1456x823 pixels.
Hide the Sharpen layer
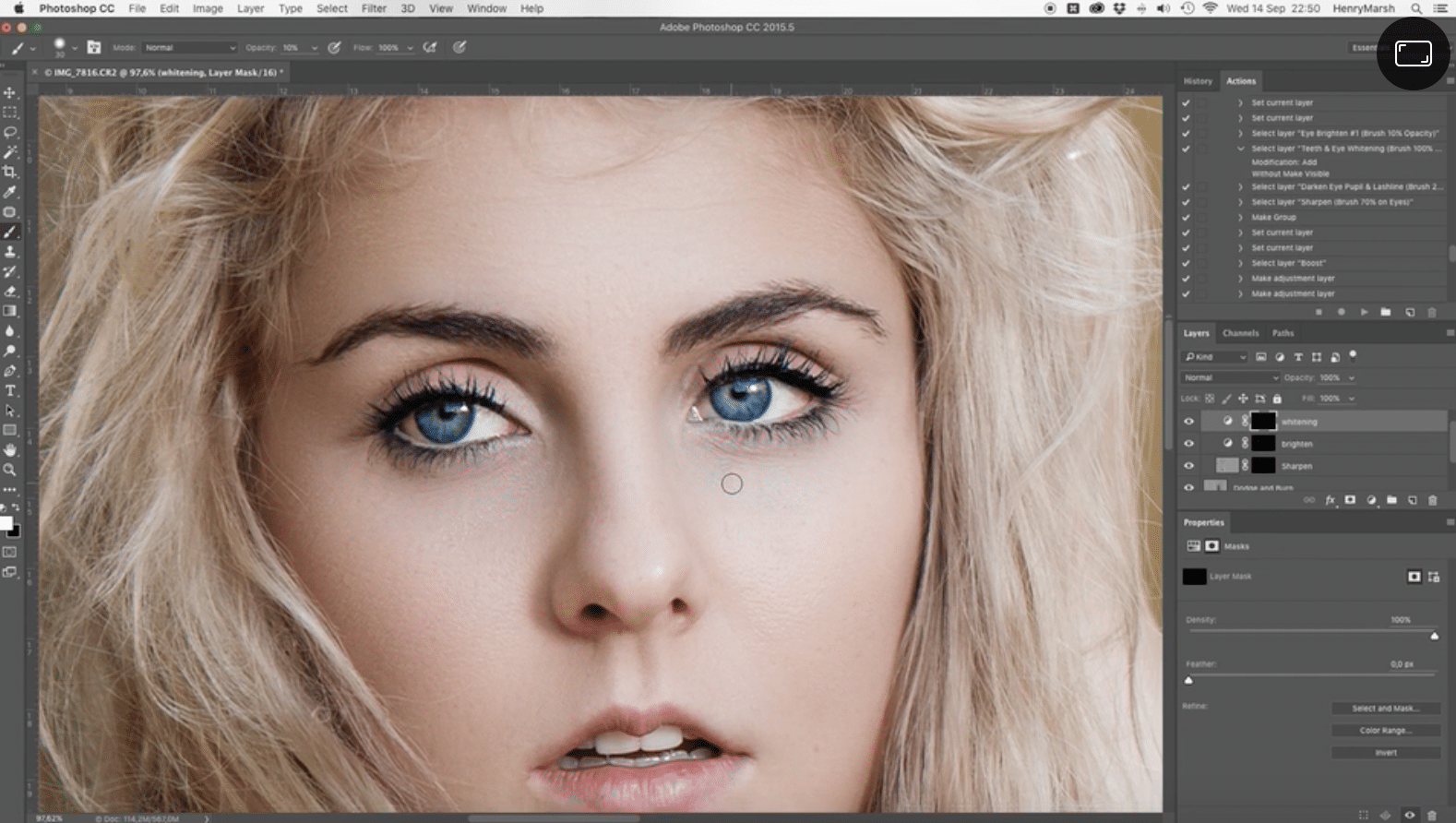point(1188,466)
